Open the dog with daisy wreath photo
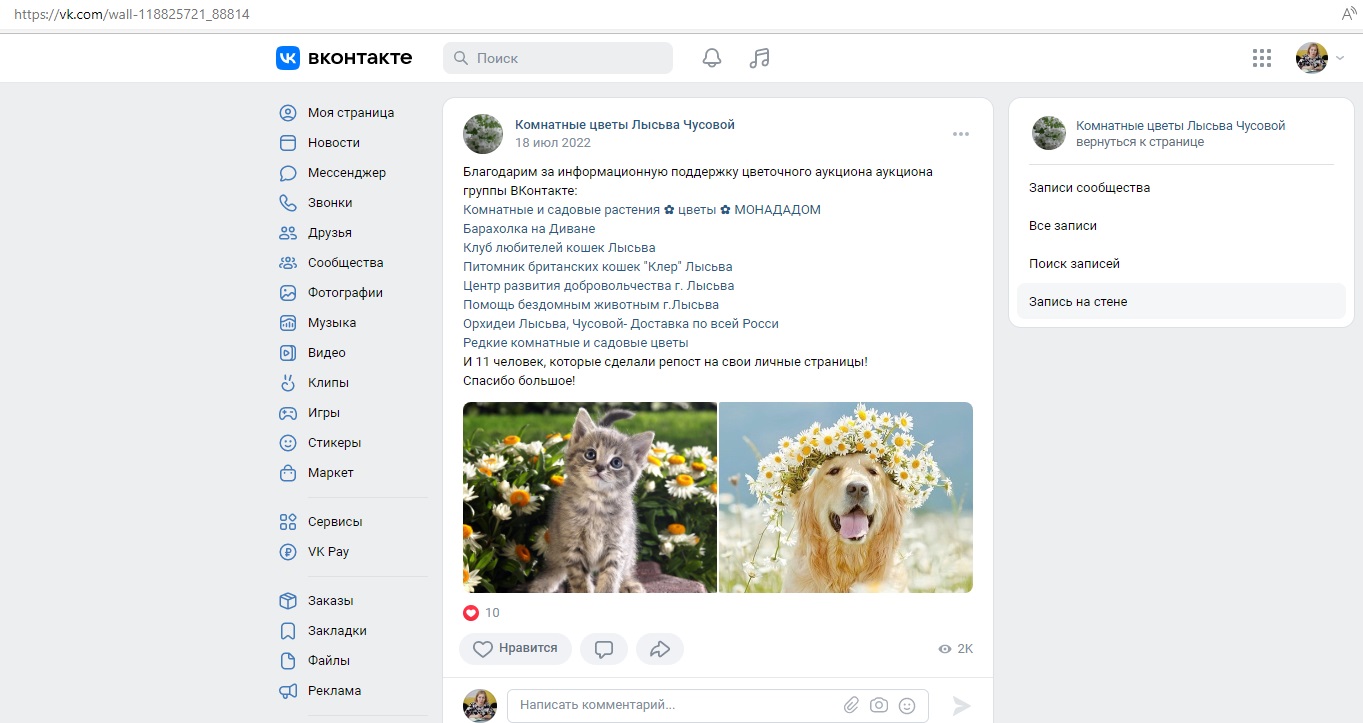This screenshot has width=1363, height=723. (846, 497)
